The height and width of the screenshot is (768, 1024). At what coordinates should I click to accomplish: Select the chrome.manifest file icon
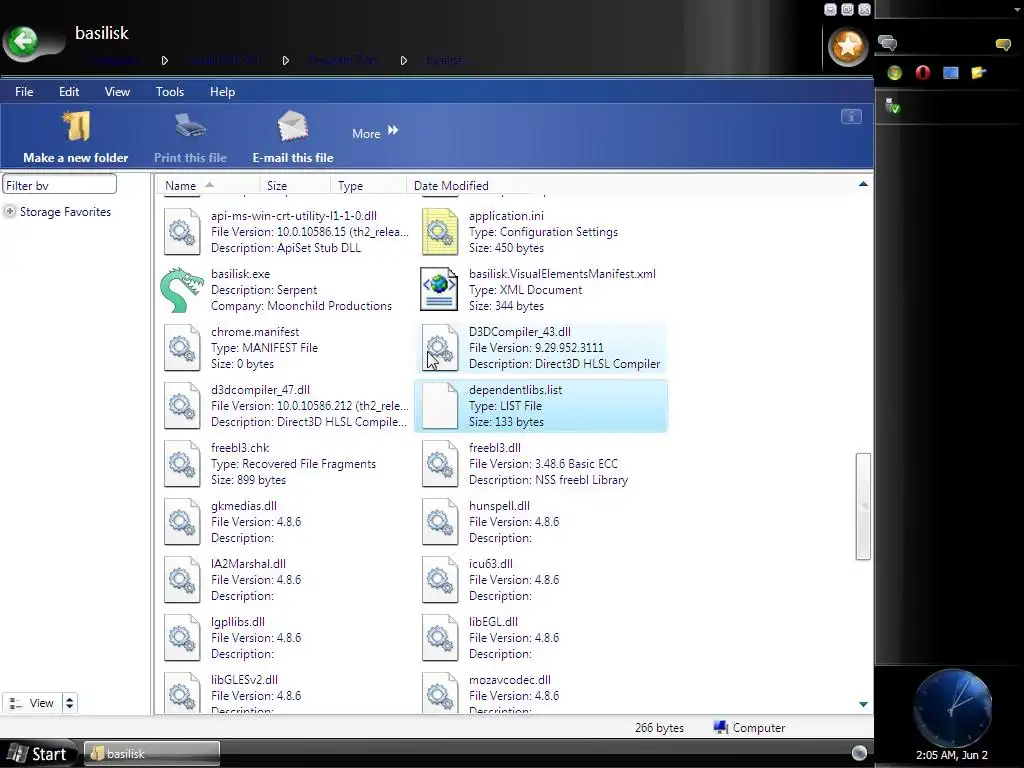tap(182, 347)
